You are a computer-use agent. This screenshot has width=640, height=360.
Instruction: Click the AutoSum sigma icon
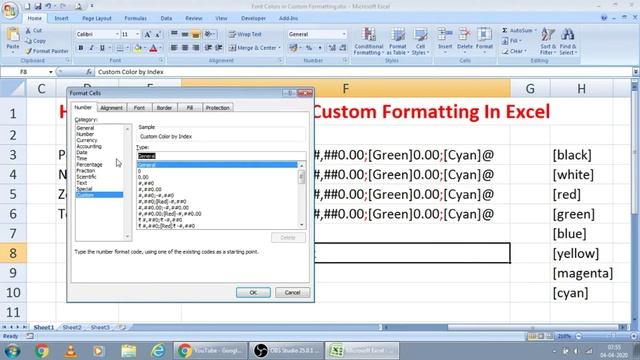click(505, 31)
